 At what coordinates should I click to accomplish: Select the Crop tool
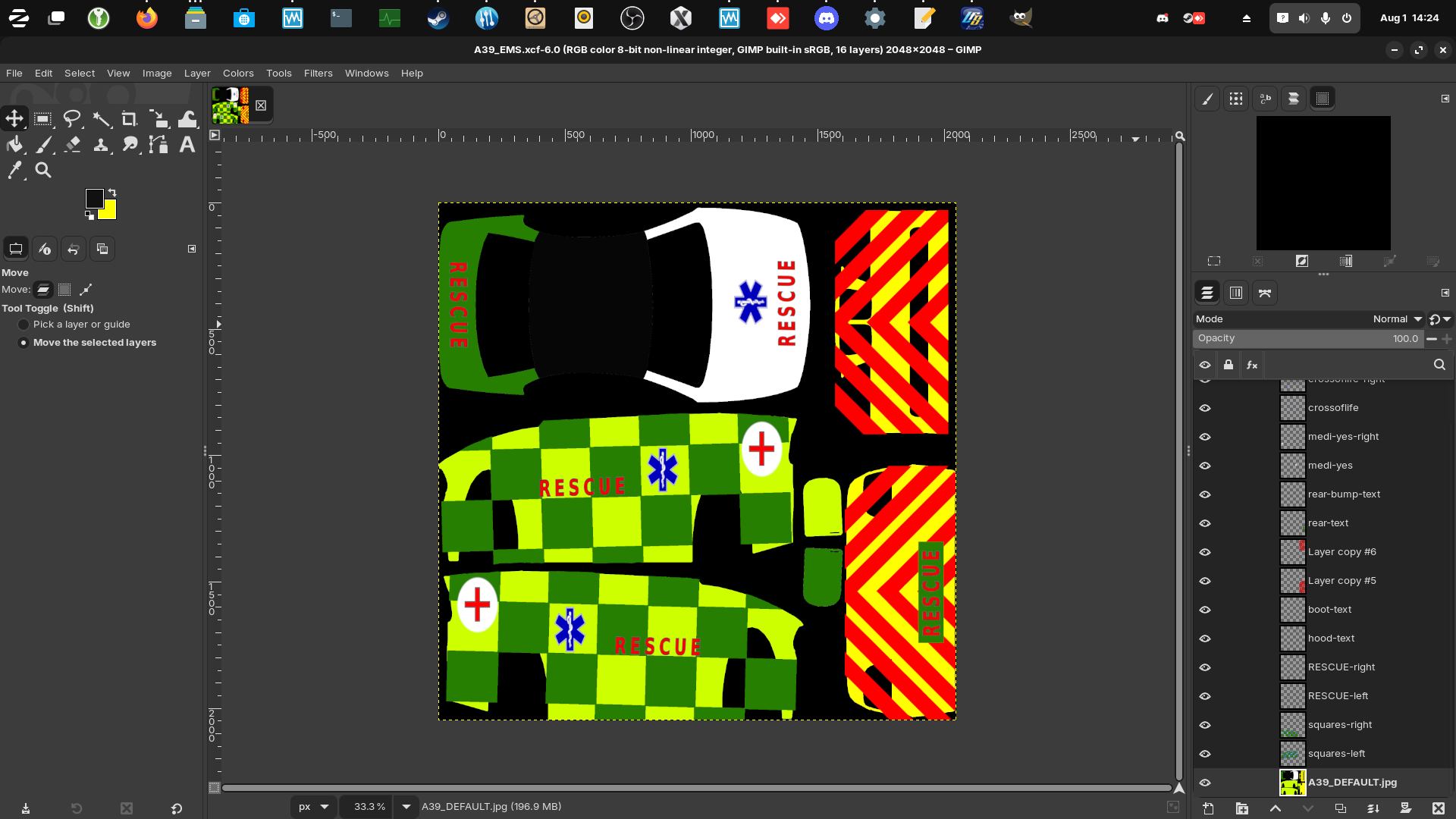point(129,119)
